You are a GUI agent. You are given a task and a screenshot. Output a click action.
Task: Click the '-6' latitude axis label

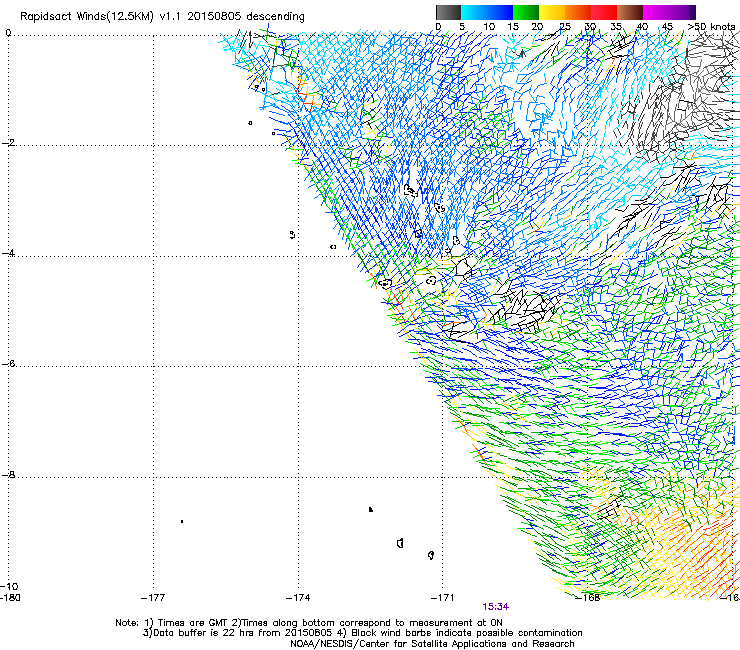[8, 363]
